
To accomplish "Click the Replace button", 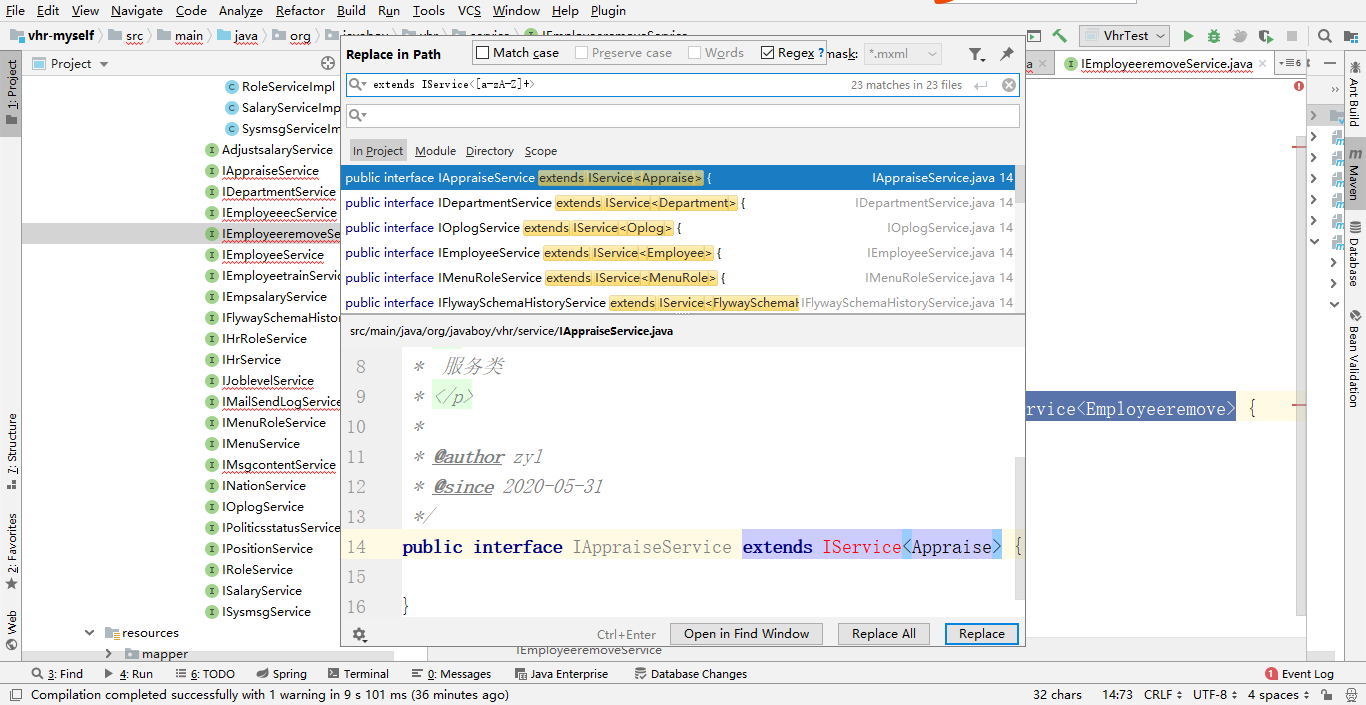I will tap(982, 634).
